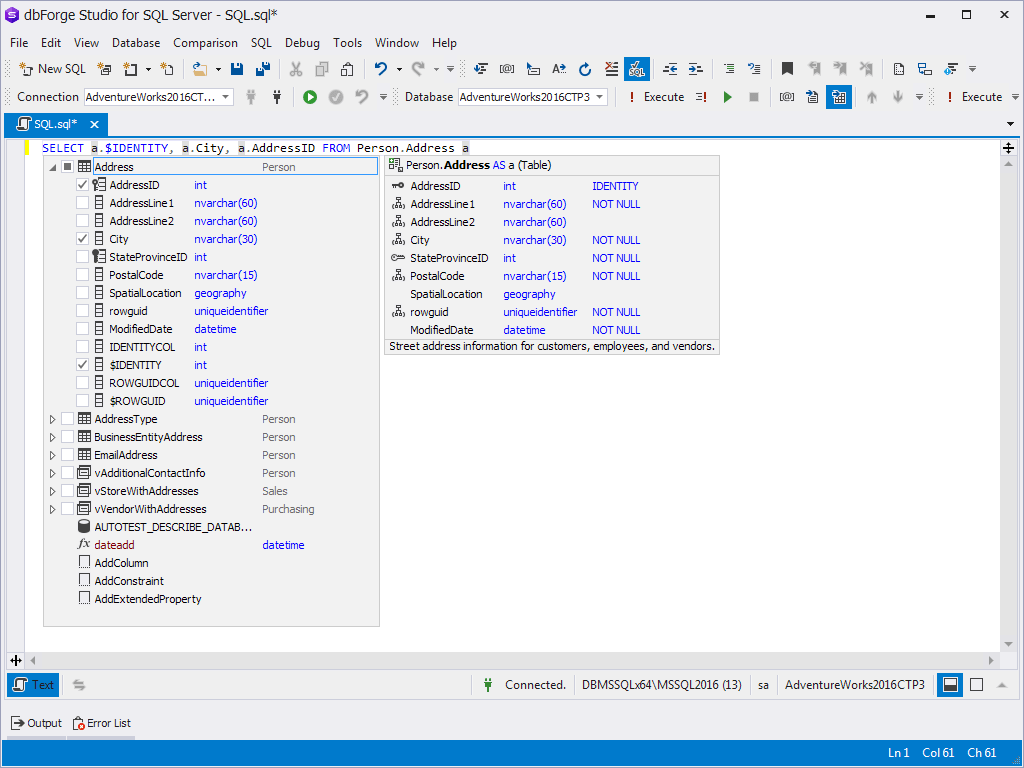Click the Connected status in the status bar
Viewport: 1024px width, 768px height.
[x=535, y=685]
